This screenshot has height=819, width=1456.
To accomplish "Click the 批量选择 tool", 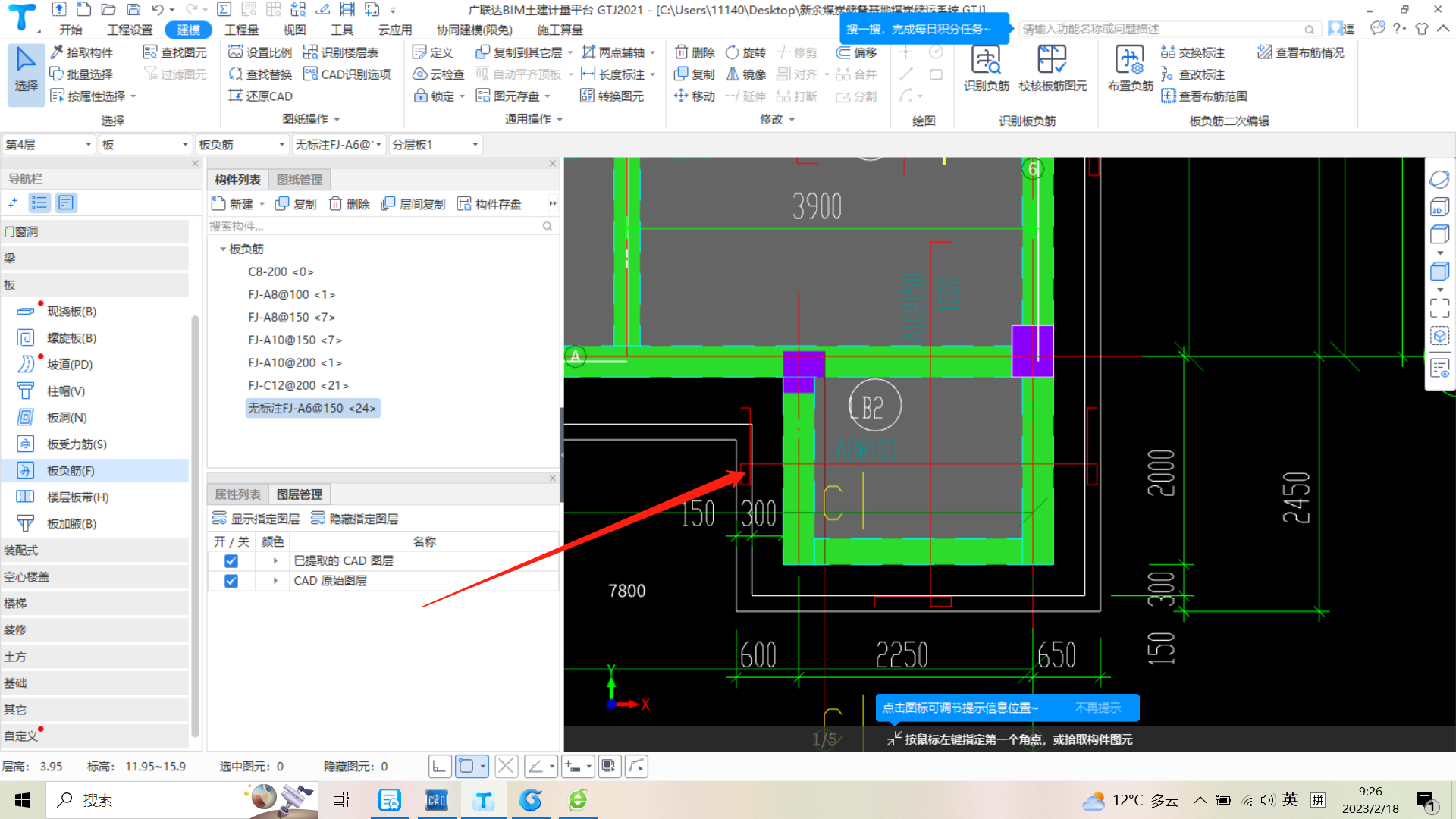I will tap(82, 74).
